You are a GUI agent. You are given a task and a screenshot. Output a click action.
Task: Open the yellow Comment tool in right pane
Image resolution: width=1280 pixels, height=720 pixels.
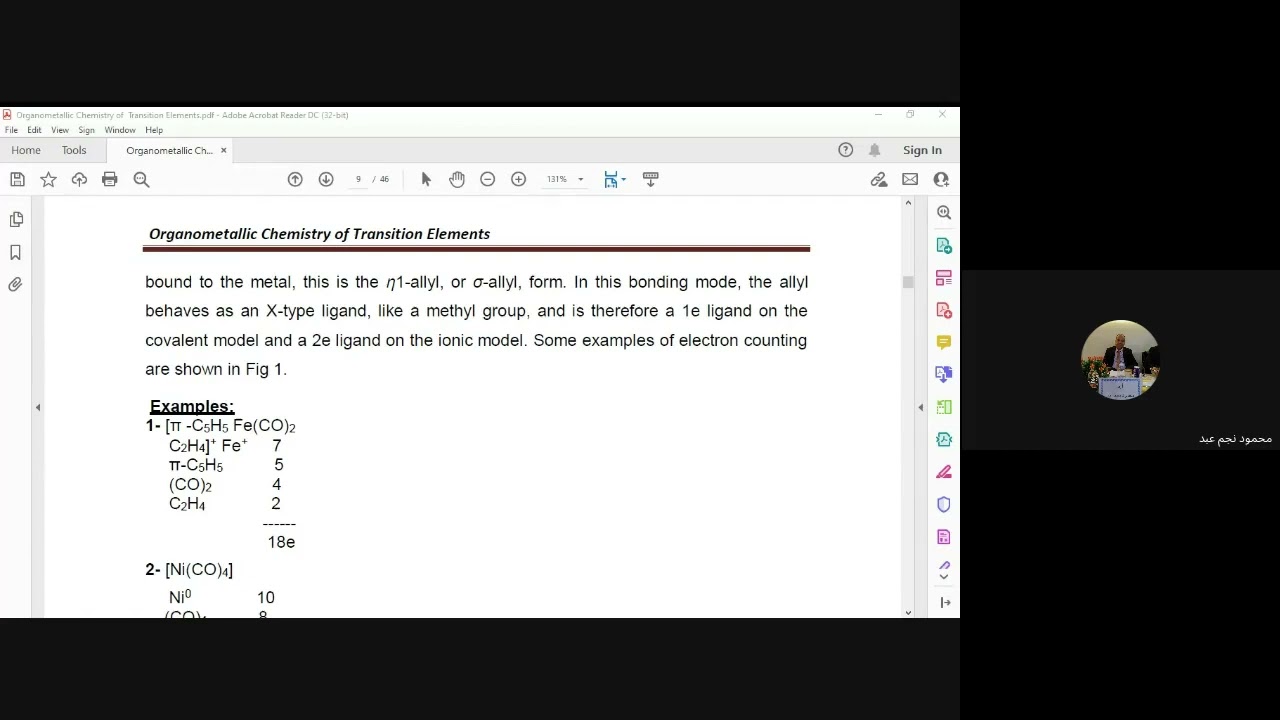pyautogui.click(x=944, y=342)
